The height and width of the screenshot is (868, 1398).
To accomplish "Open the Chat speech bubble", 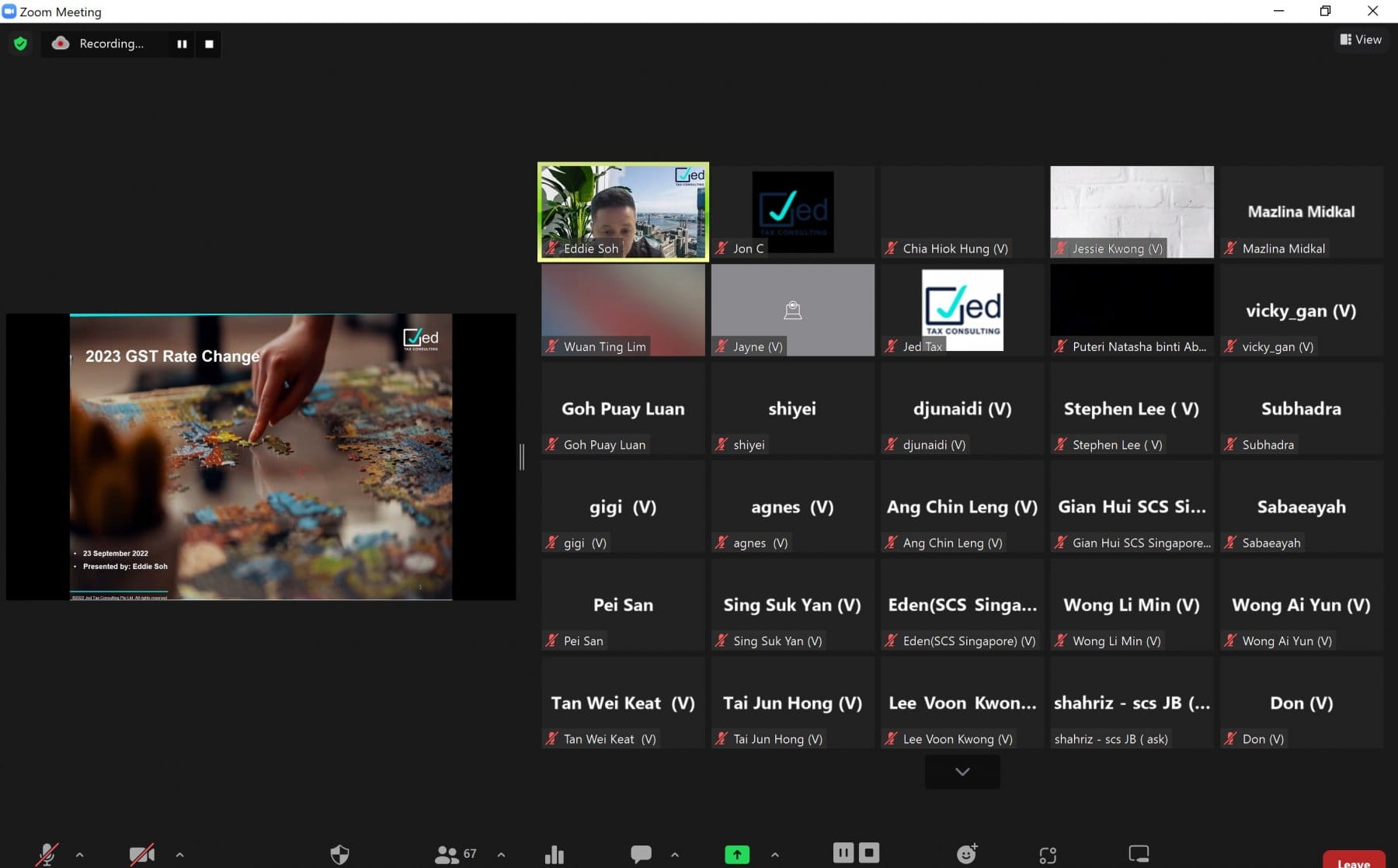I will pyautogui.click(x=641, y=854).
